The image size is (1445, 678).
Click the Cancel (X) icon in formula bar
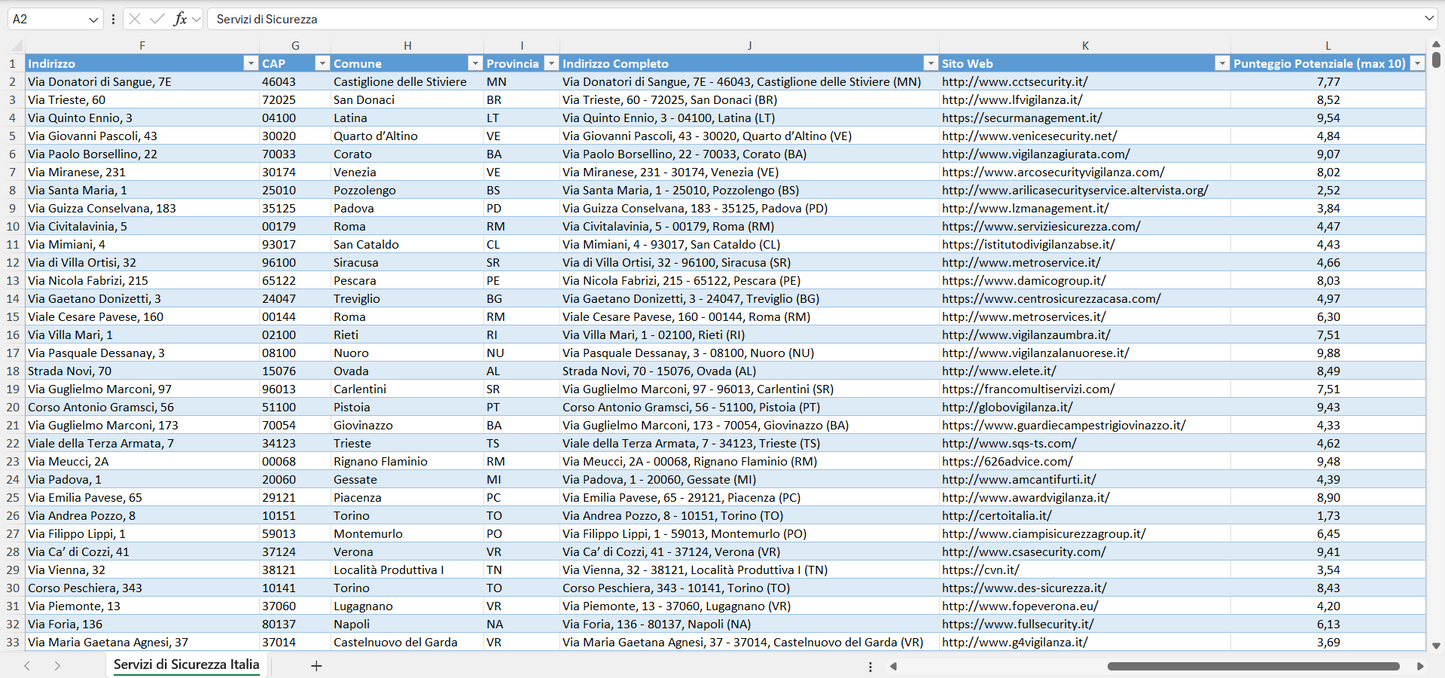[x=135, y=18]
